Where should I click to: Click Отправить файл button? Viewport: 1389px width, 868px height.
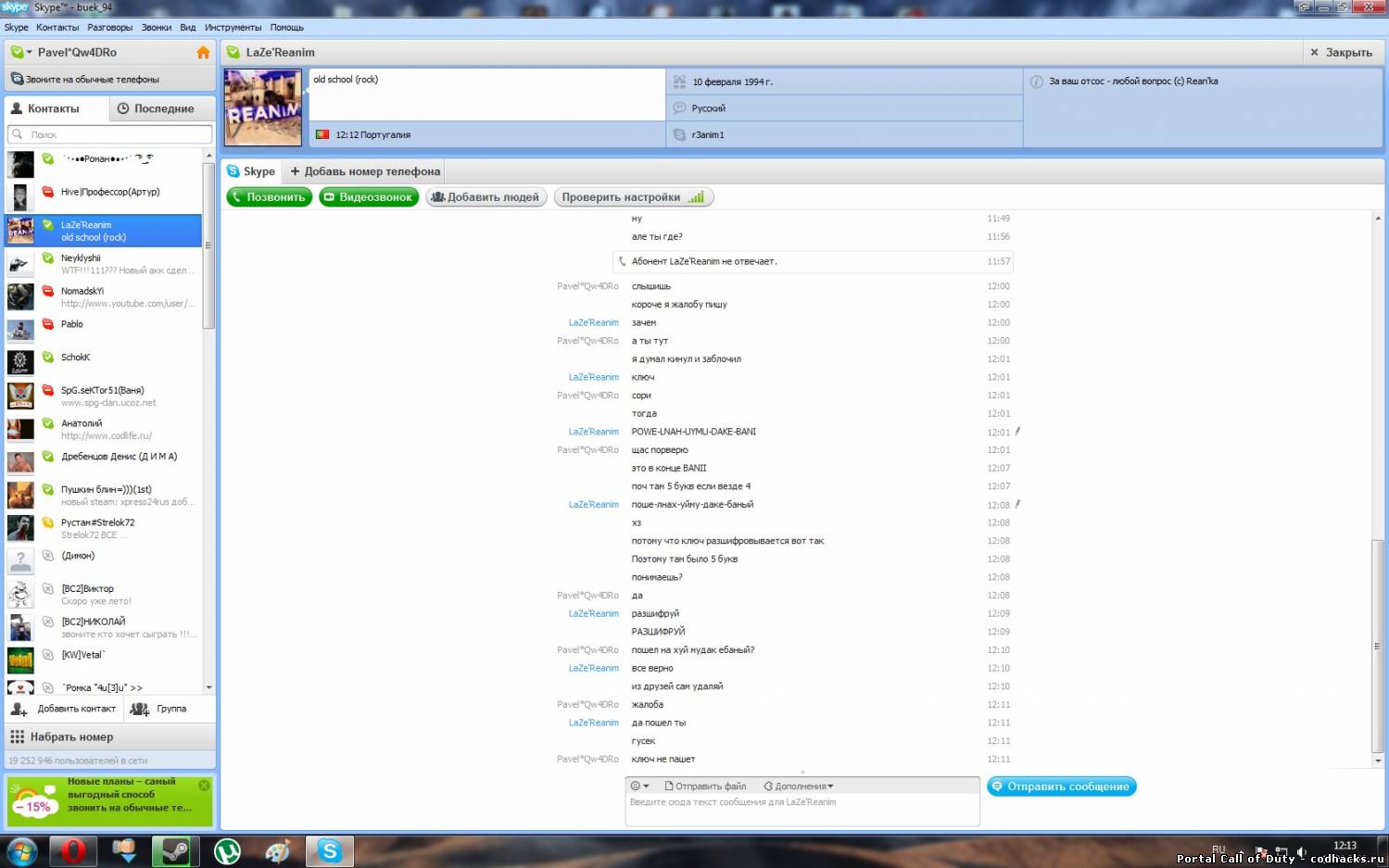705,786
